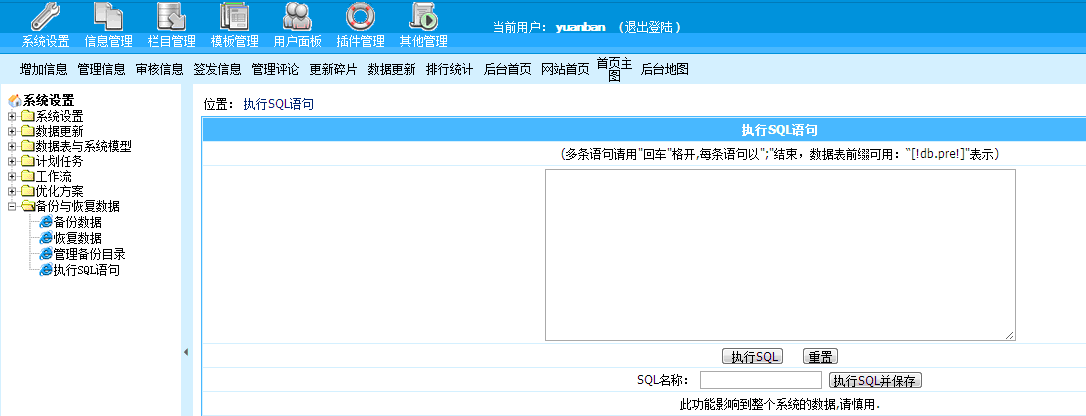Select 增加信息 in the submenu bar
The image size is (1086, 416).
[x=44, y=69]
